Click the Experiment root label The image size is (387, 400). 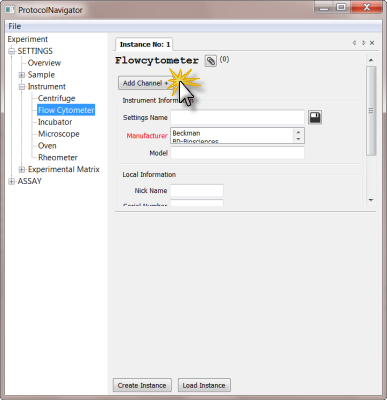[x=28, y=39]
